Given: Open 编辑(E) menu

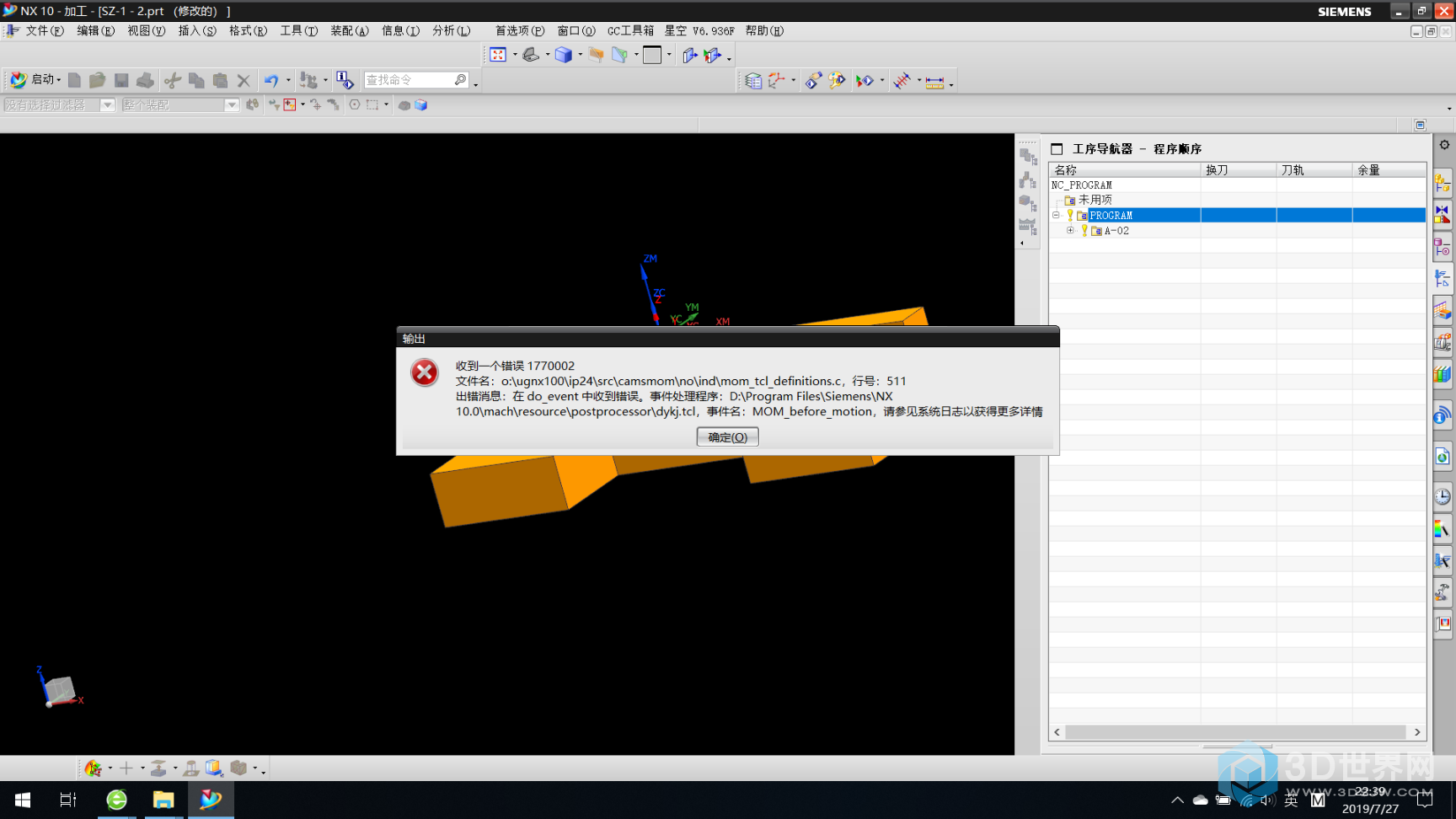Looking at the screenshot, I should (x=95, y=31).
